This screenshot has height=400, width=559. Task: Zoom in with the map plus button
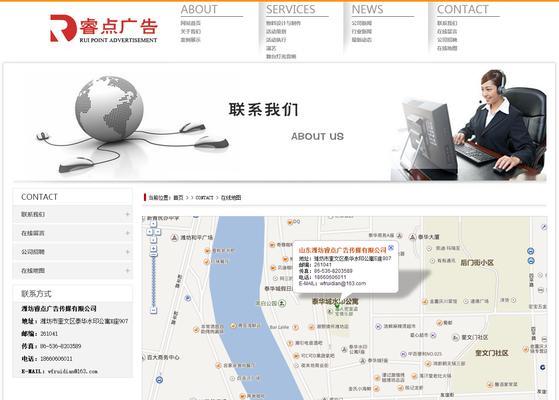pos(153,248)
